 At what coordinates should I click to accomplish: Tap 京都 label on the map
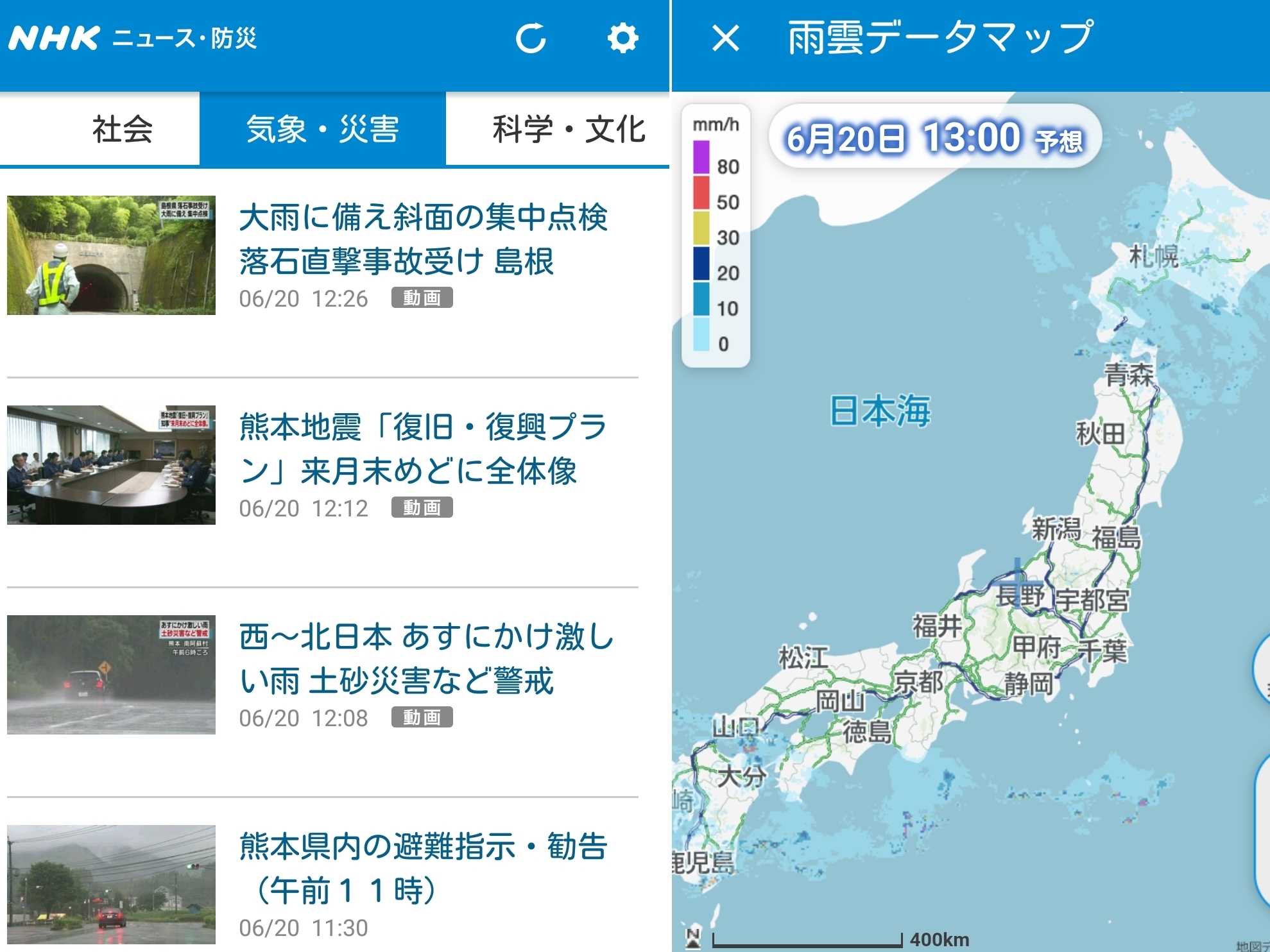point(919,682)
